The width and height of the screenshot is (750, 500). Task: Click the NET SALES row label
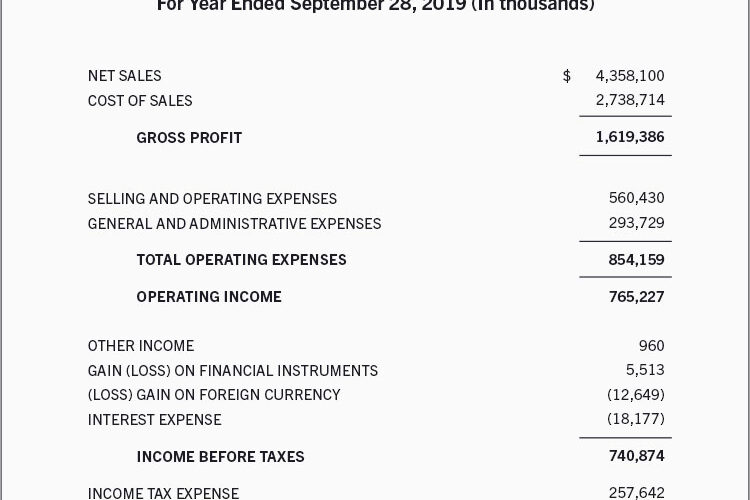[x=124, y=76]
